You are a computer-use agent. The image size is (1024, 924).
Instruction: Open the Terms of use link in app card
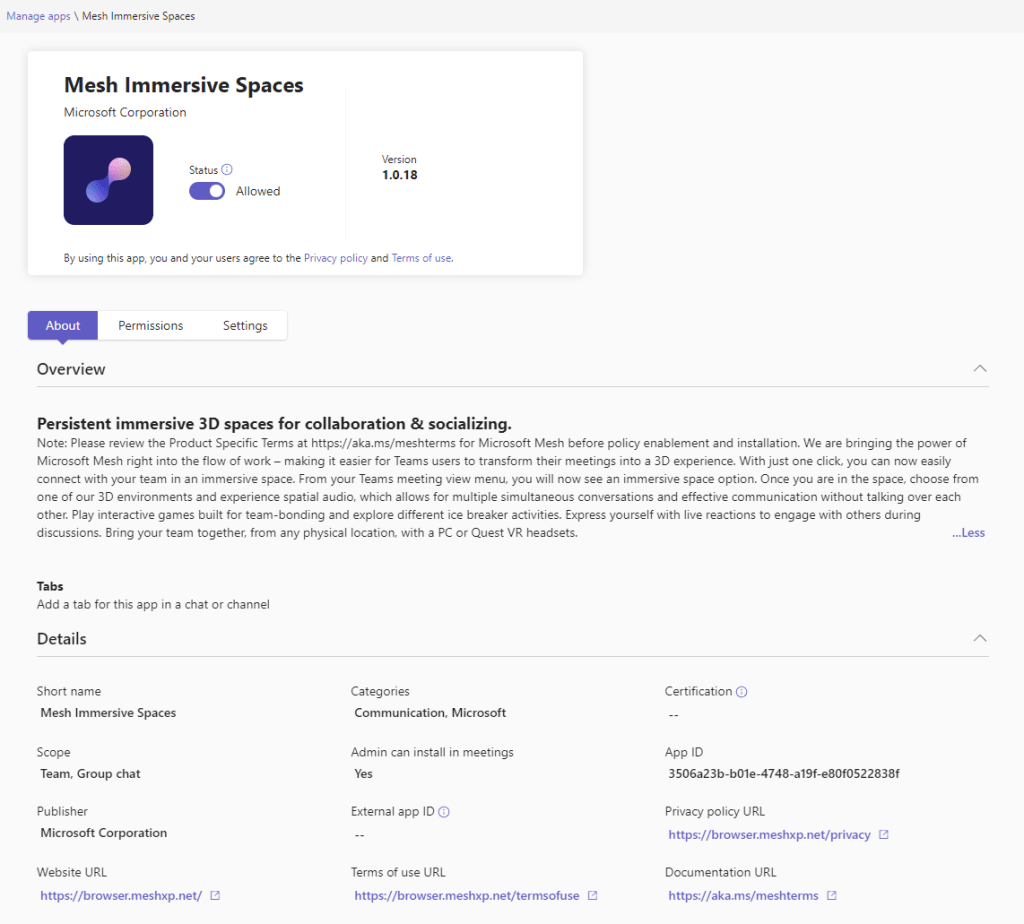coord(421,258)
